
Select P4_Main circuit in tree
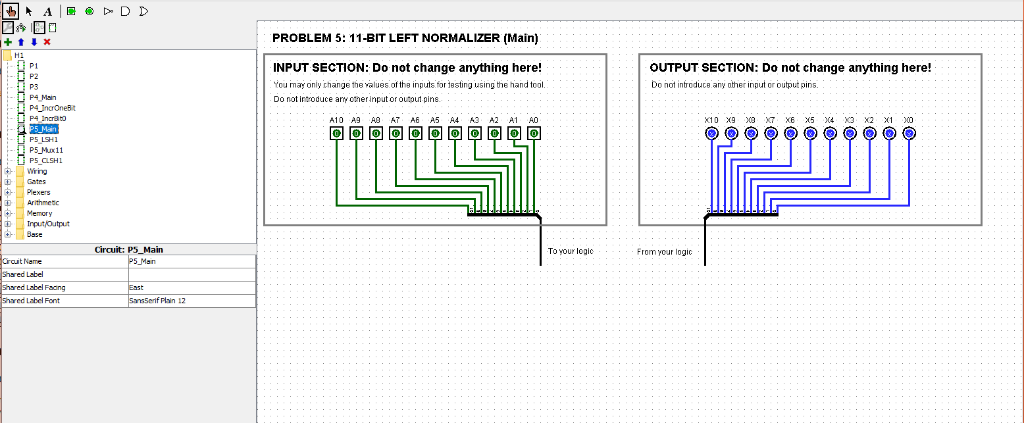pyautogui.click(x=42, y=97)
